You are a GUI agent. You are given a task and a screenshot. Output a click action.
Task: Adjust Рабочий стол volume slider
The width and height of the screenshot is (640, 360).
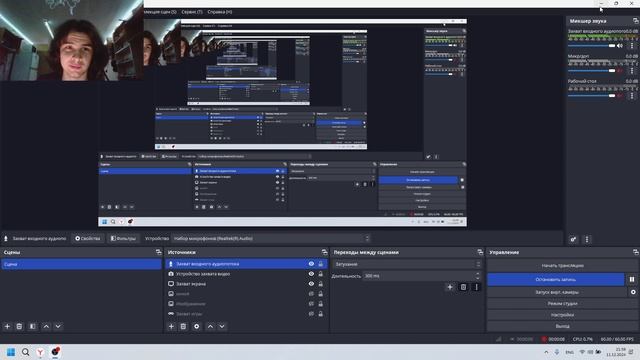click(x=591, y=96)
